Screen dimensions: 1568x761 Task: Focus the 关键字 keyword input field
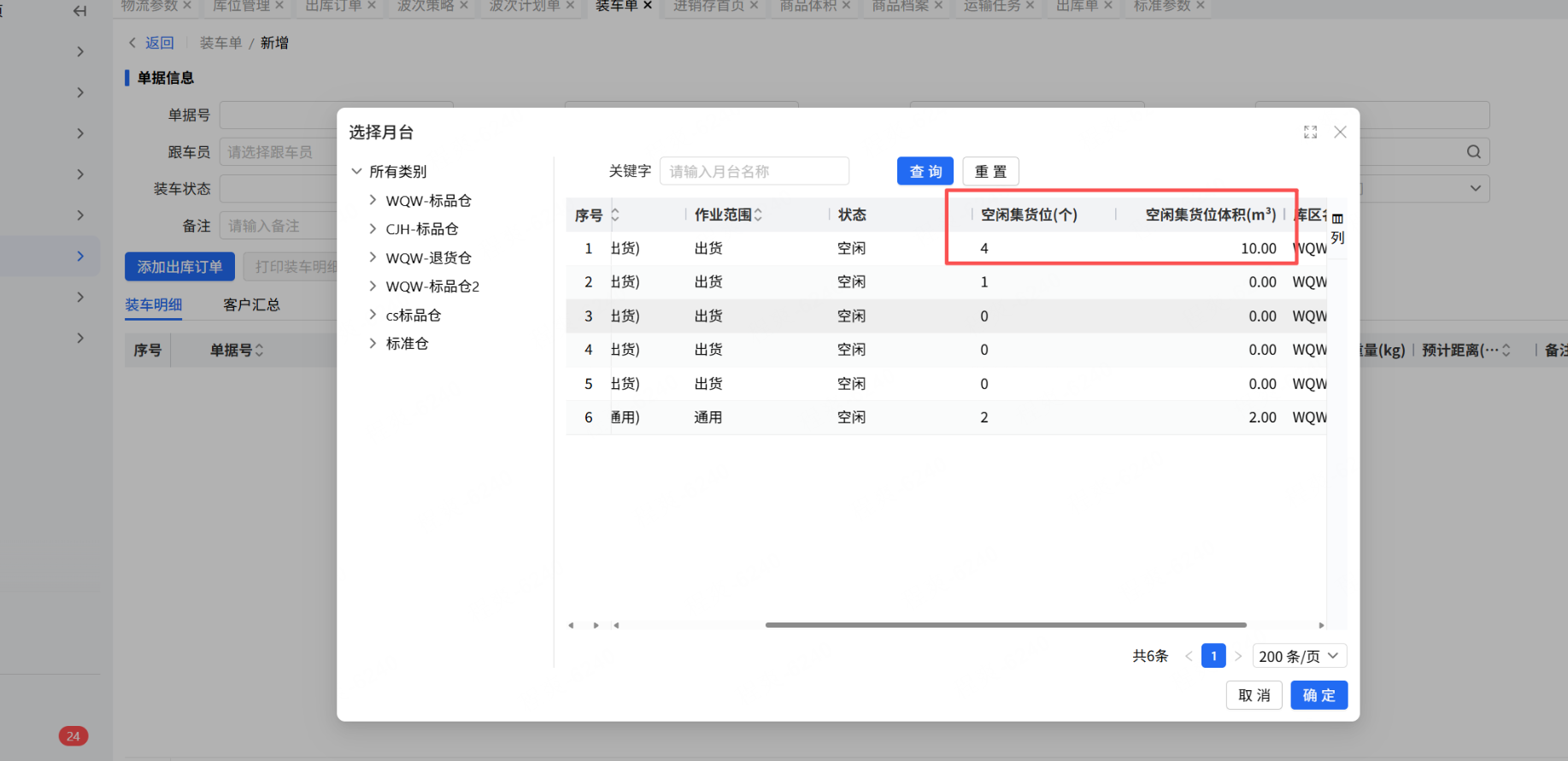(755, 171)
